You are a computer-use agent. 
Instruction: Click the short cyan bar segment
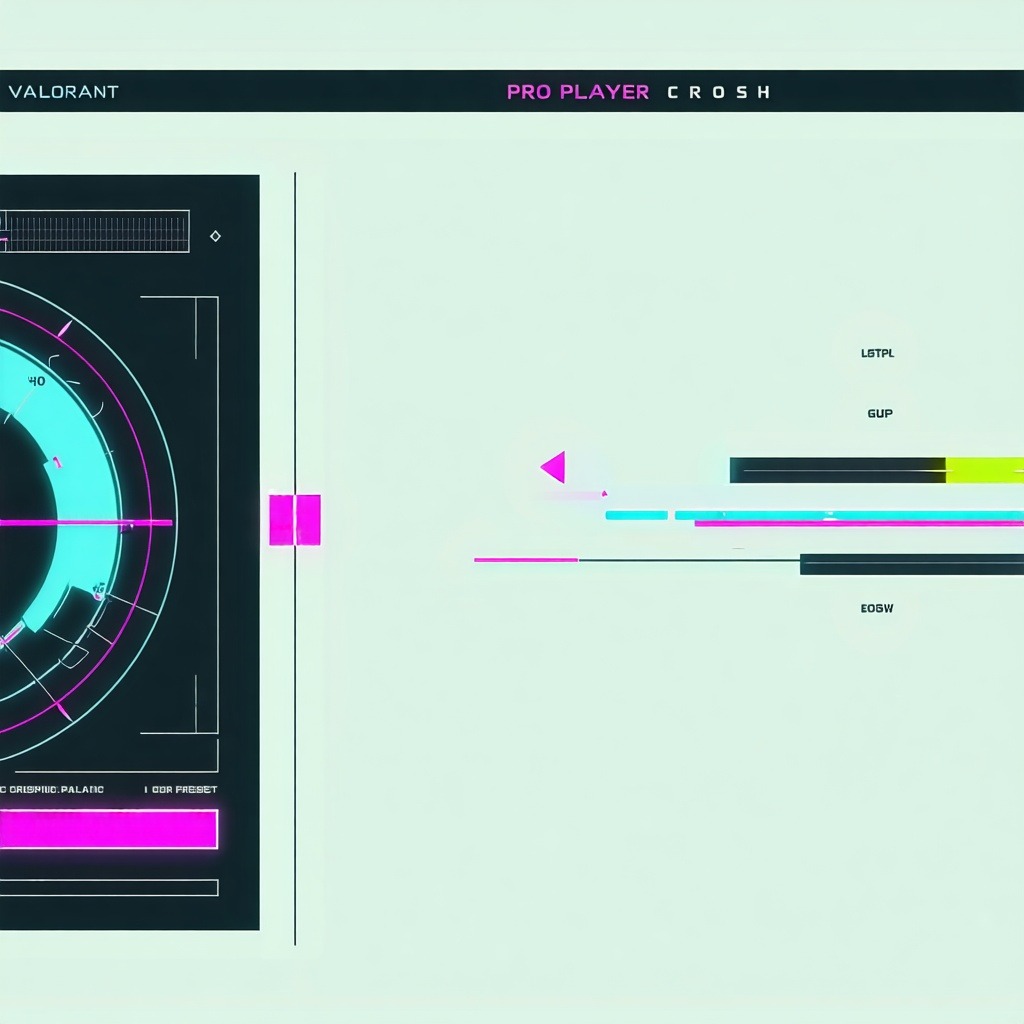(636, 515)
